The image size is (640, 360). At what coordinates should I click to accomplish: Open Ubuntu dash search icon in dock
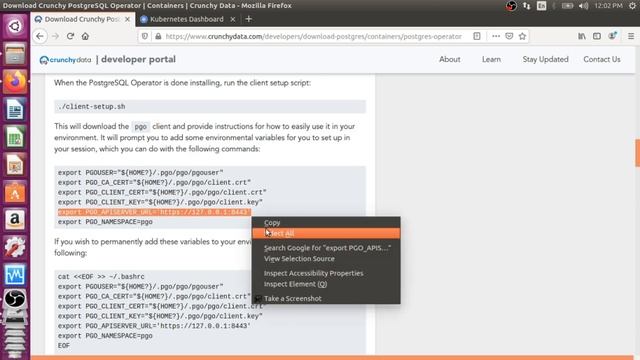click(15, 26)
